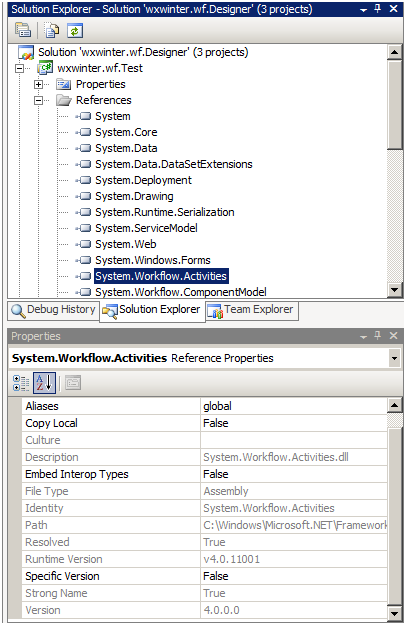Click the Show All Files toolbar icon
406x625 pixels.
[x=52, y=30]
